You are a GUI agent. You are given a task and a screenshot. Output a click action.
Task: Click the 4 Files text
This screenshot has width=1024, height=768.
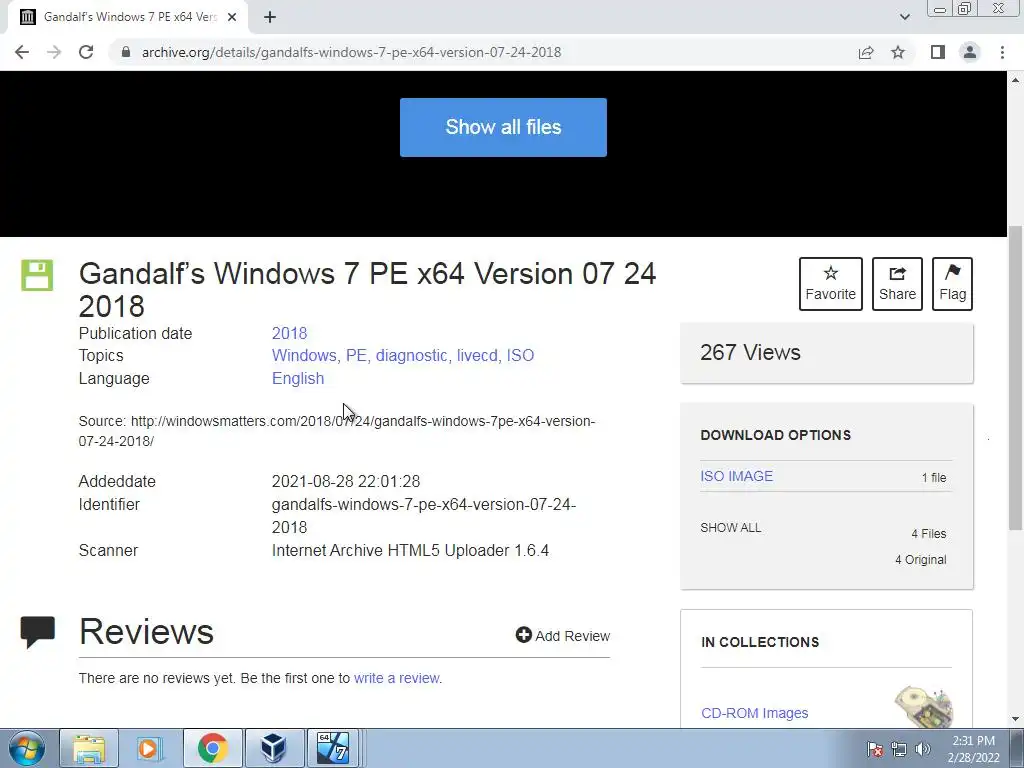pyautogui.click(x=929, y=534)
